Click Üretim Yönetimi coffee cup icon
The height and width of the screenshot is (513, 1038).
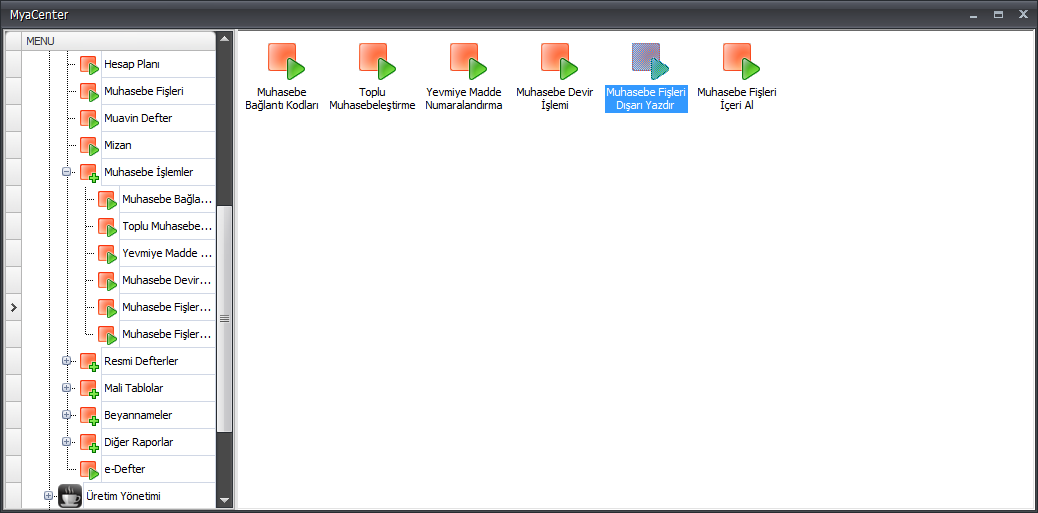pos(70,496)
